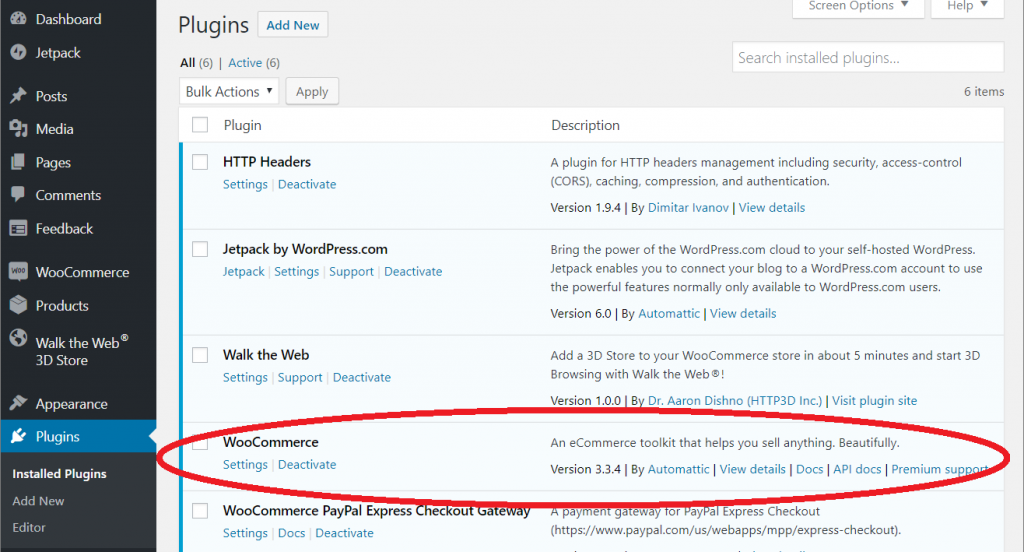1024x552 pixels.
Task: Click the WooCommerce Woo icon in the sidebar
Action: pos(18,272)
